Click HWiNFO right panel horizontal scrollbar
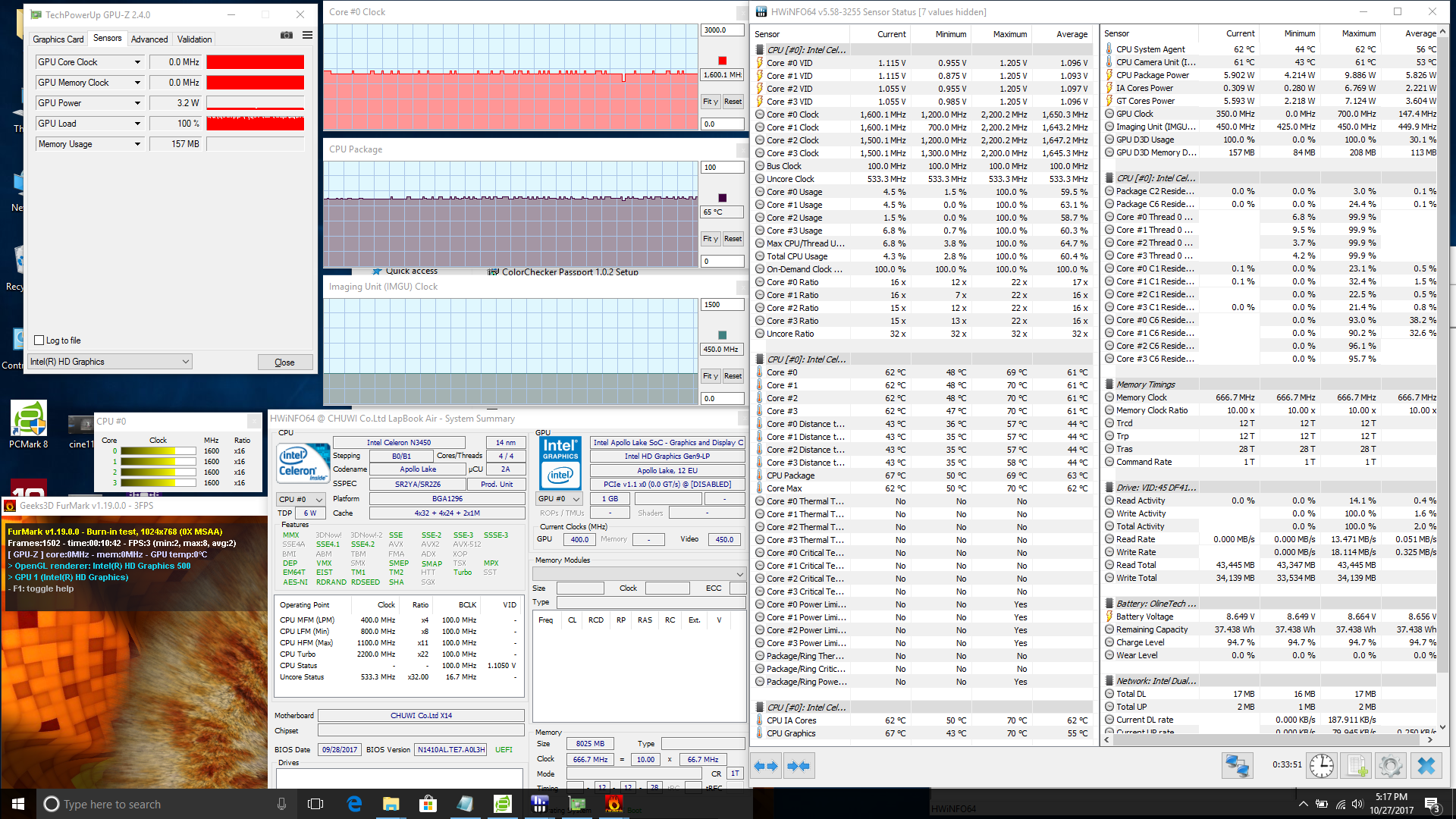The height and width of the screenshot is (819, 1456). pyautogui.click(x=1268, y=739)
